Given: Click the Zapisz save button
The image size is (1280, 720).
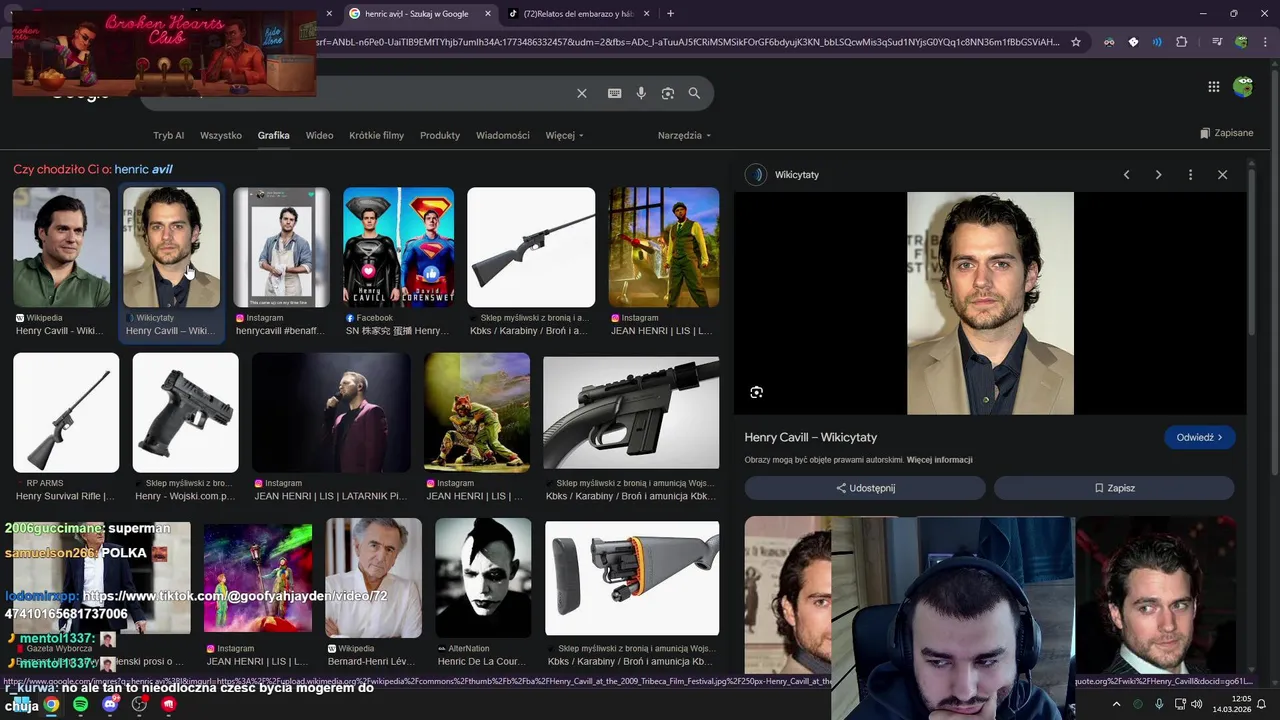Looking at the screenshot, I should point(1114,488).
